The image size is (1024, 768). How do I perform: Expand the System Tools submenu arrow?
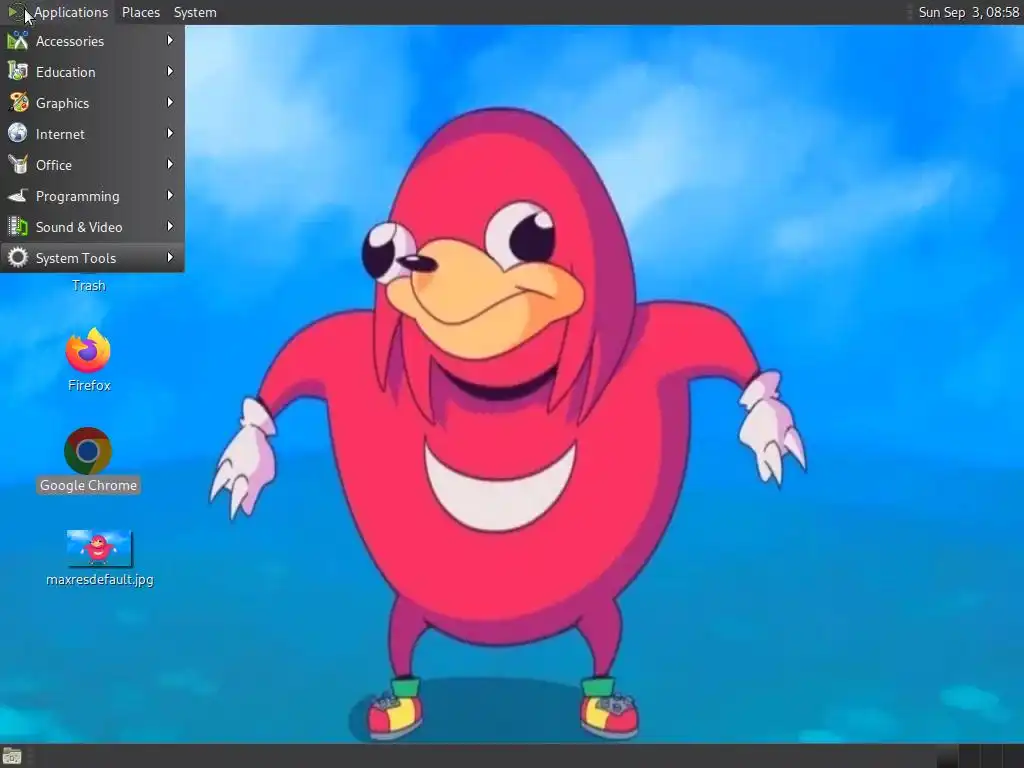[x=170, y=257]
